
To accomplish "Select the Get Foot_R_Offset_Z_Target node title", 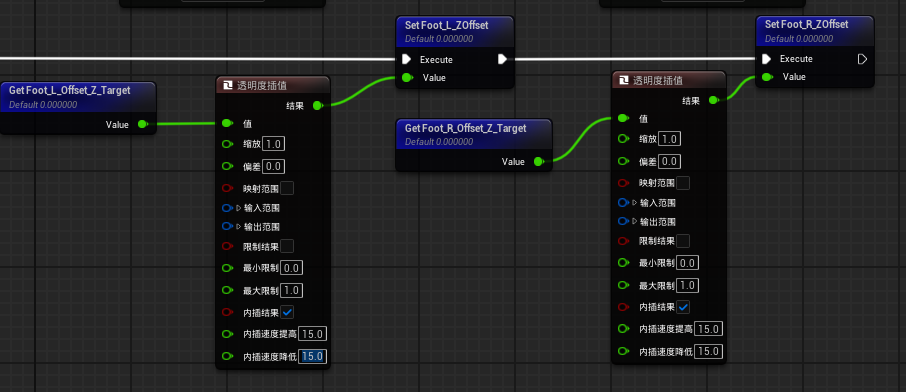I will (x=465, y=128).
